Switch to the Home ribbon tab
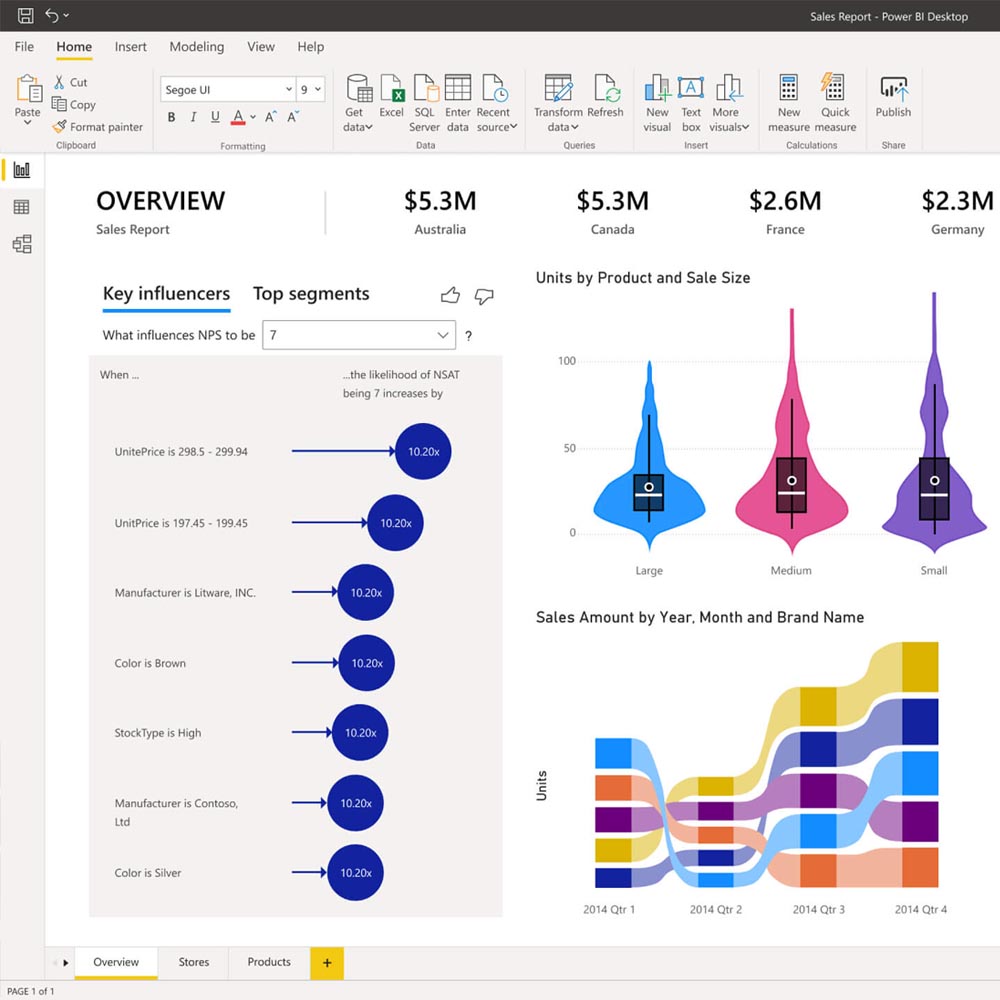The width and height of the screenshot is (1000, 1000). point(74,47)
